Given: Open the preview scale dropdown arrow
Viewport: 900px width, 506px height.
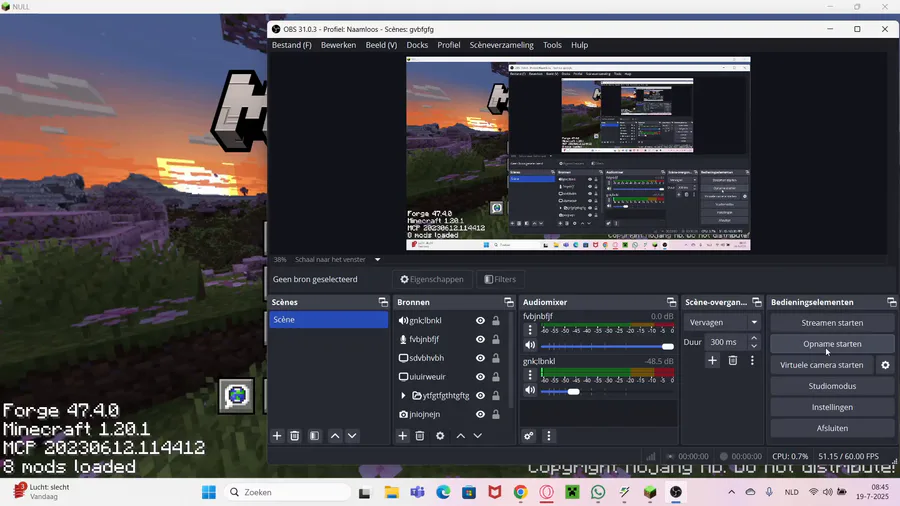Looking at the screenshot, I should [378, 259].
